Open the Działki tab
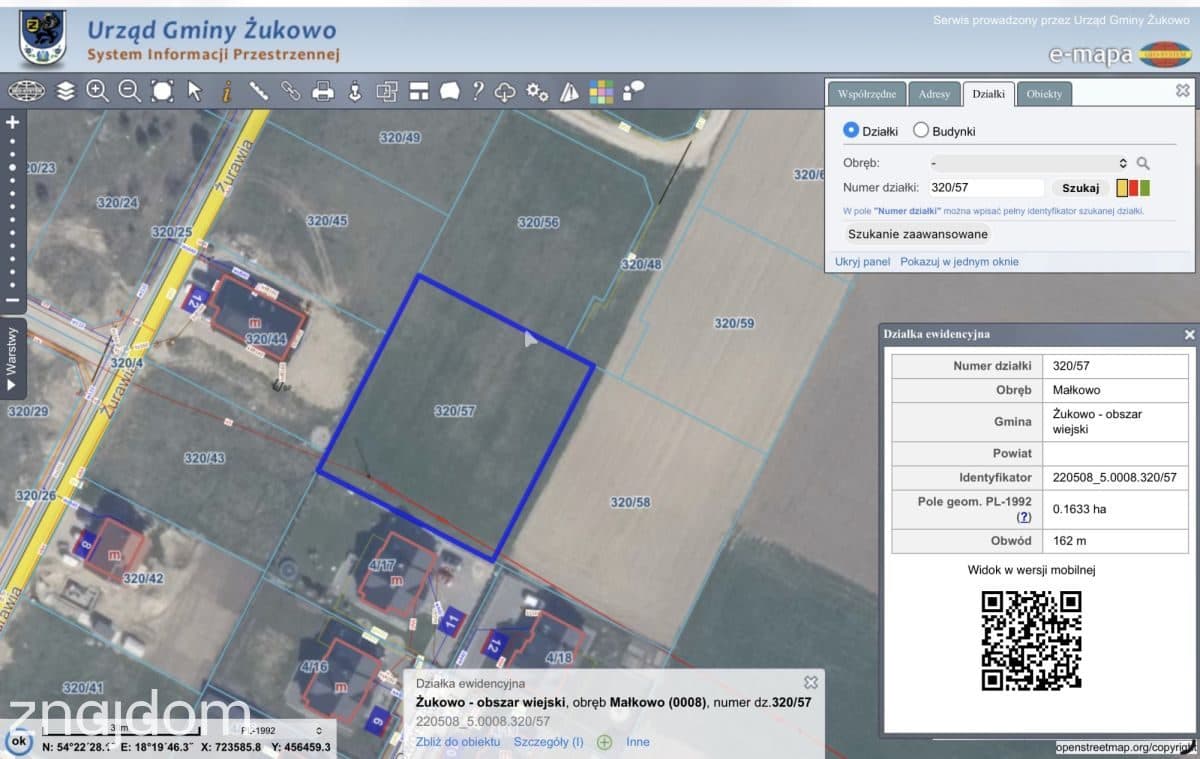 point(989,93)
